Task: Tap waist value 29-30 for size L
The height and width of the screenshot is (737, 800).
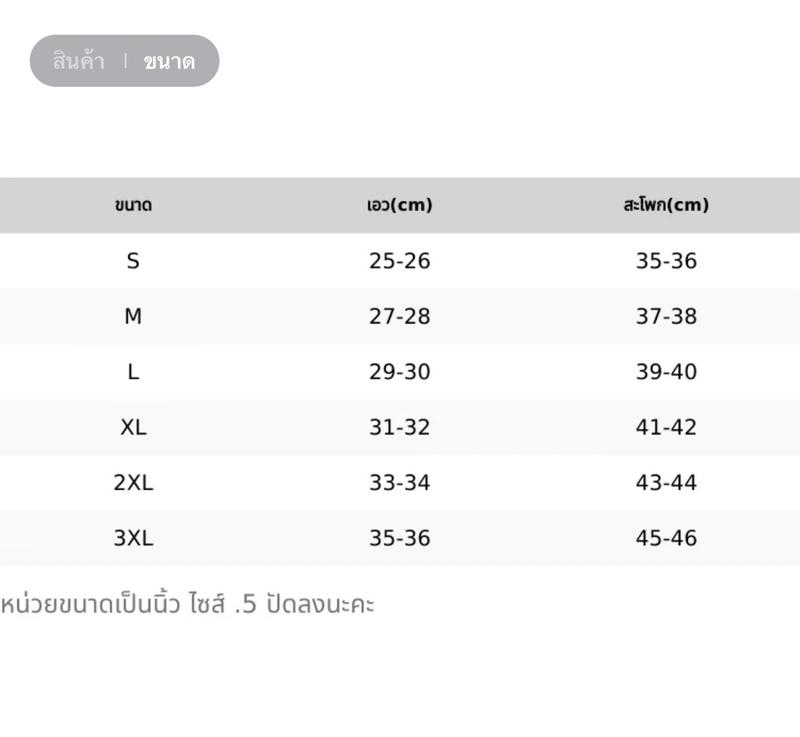Action: pyautogui.click(x=399, y=372)
